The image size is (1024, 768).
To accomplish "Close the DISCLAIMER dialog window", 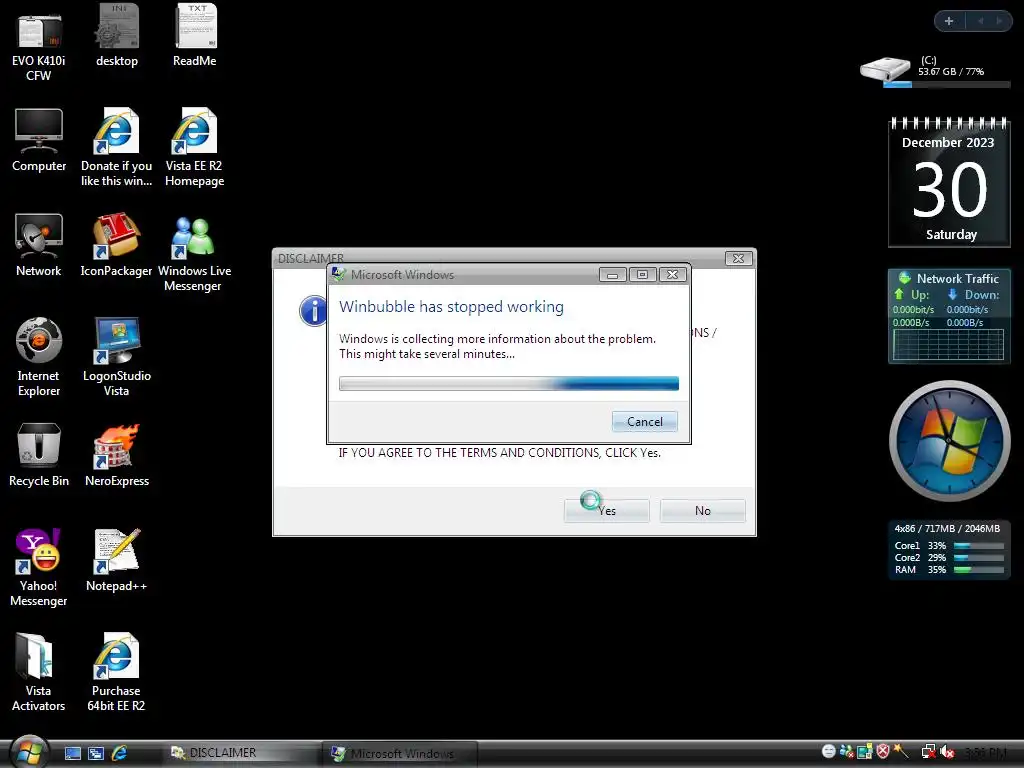I will point(738,259).
